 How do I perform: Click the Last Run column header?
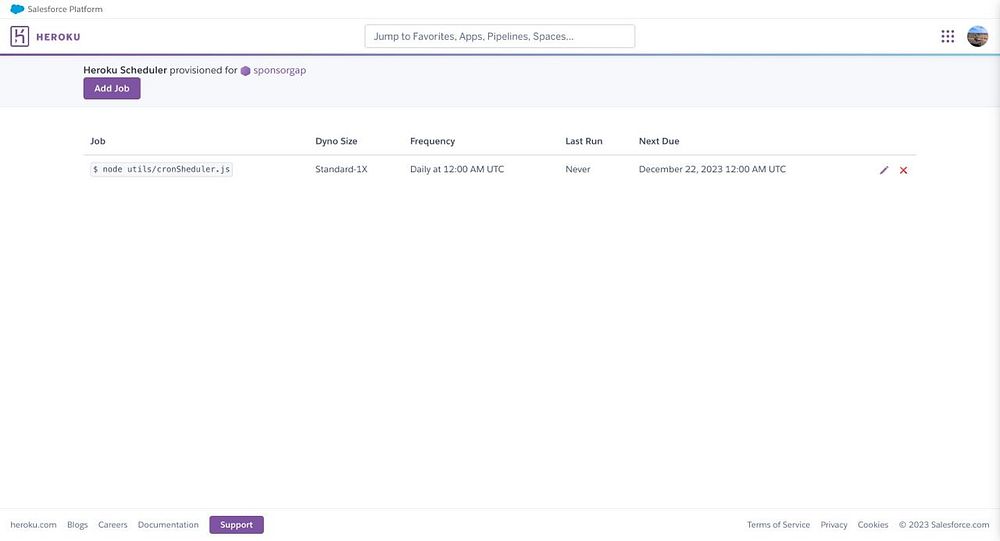point(584,141)
